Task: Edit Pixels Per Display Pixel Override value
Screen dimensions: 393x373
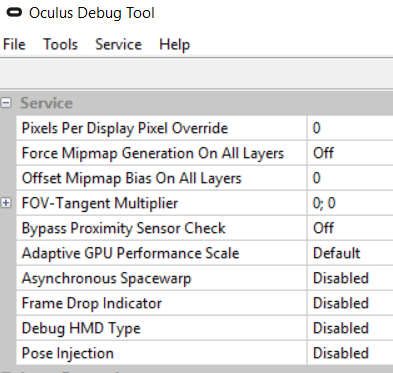Action: 350,128
